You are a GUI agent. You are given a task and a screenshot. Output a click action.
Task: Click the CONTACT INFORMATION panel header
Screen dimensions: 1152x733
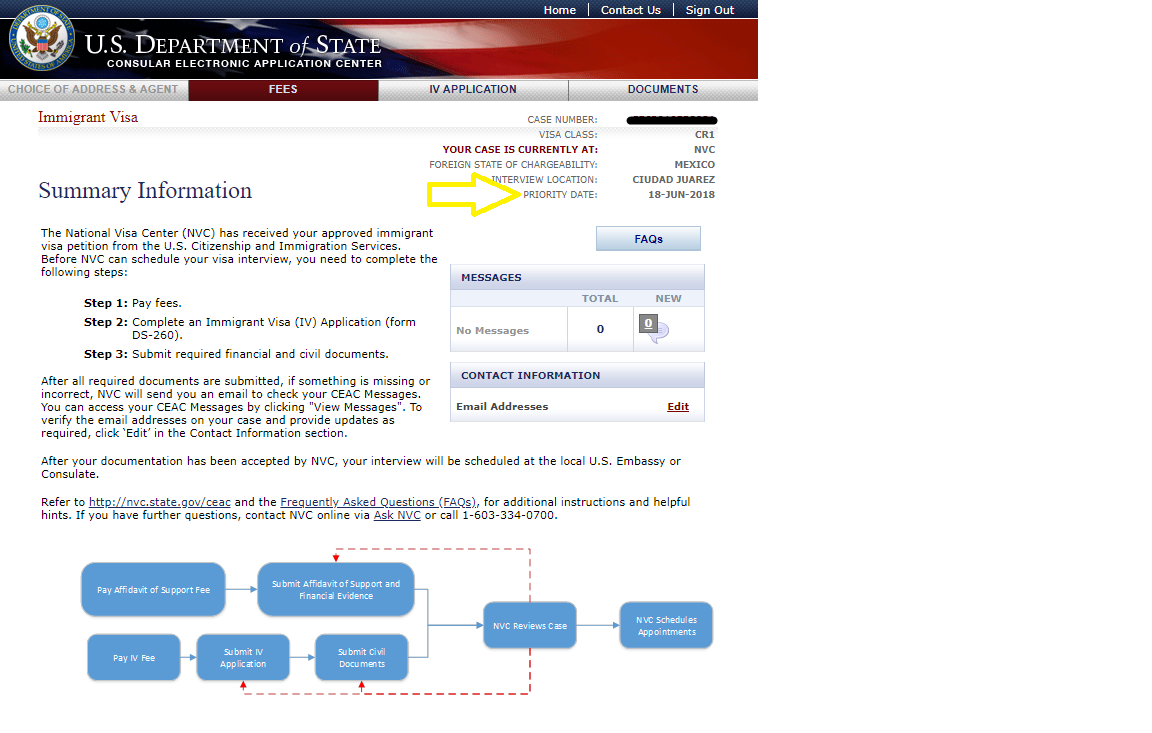(x=577, y=375)
